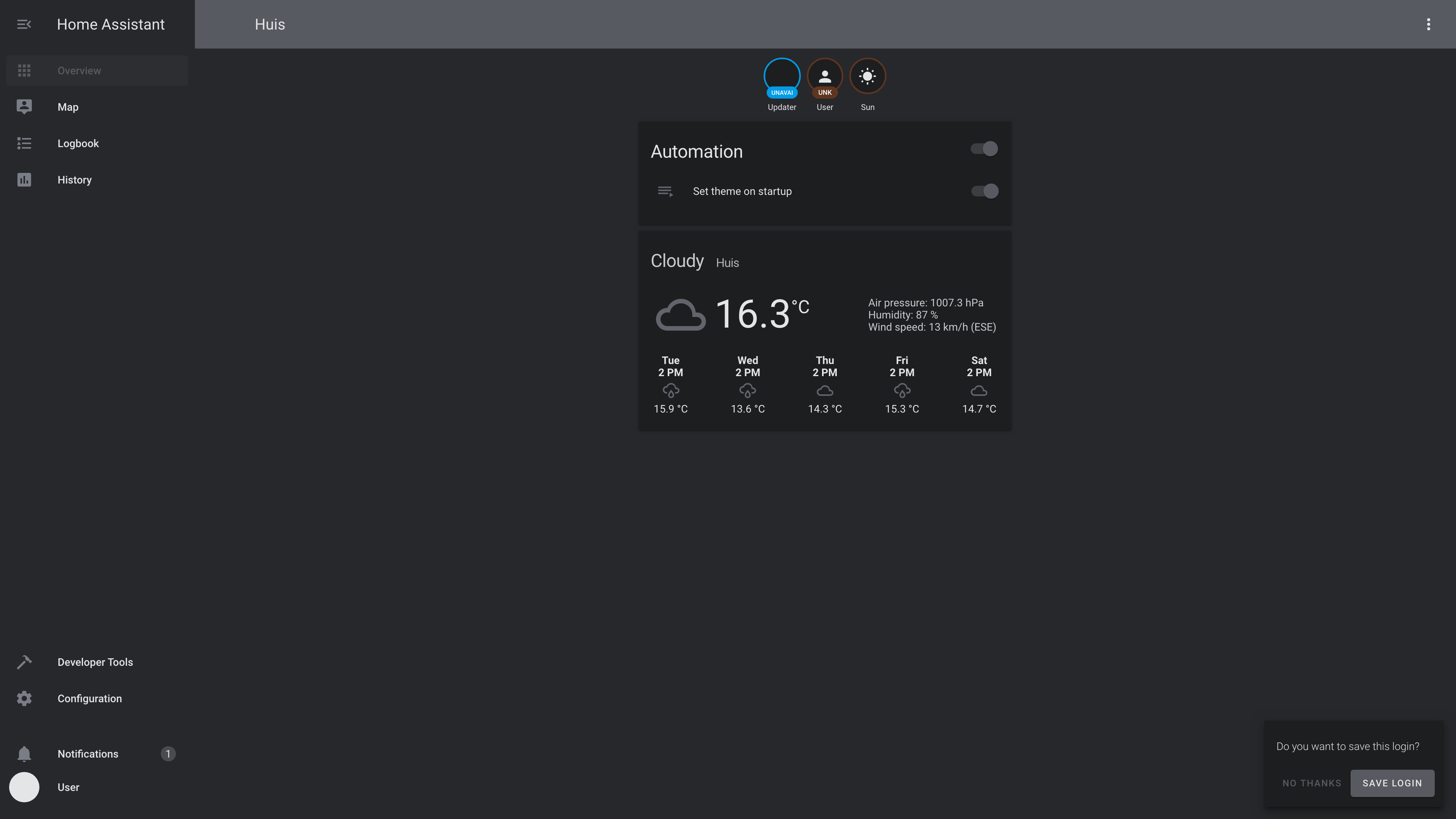Open Configuration menu item
Screen dimensions: 1456x819
[x=97, y=698]
